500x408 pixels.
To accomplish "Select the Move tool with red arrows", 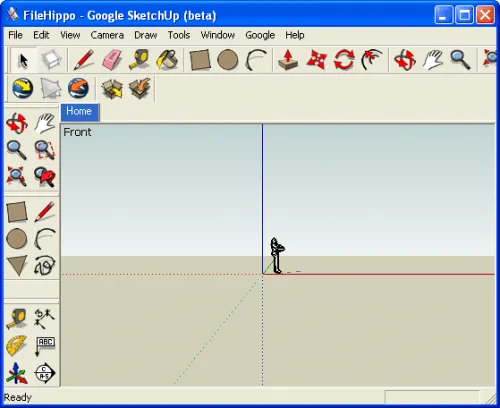I will pyautogui.click(x=316, y=60).
